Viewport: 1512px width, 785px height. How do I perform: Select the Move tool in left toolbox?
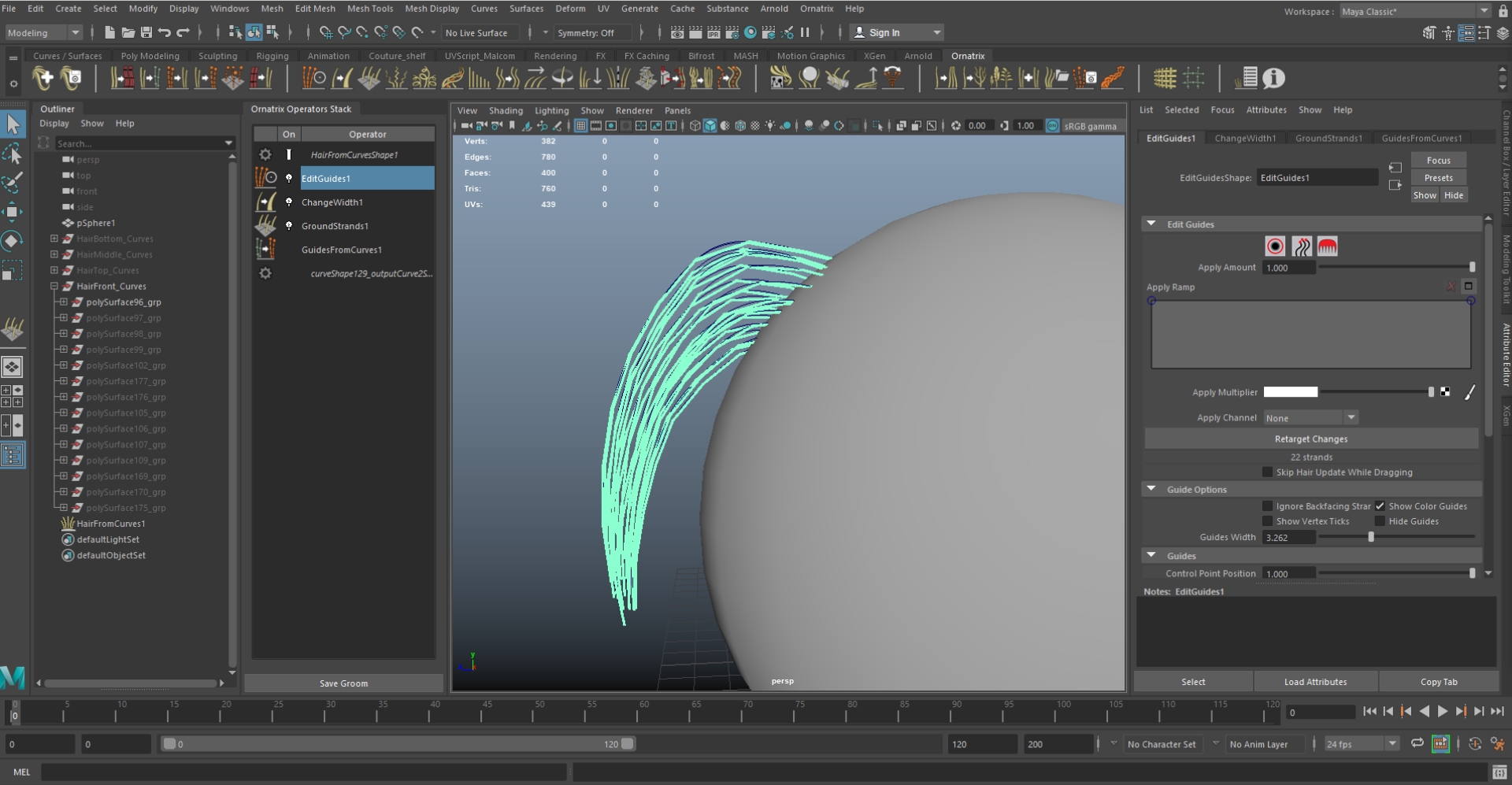[13, 212]
